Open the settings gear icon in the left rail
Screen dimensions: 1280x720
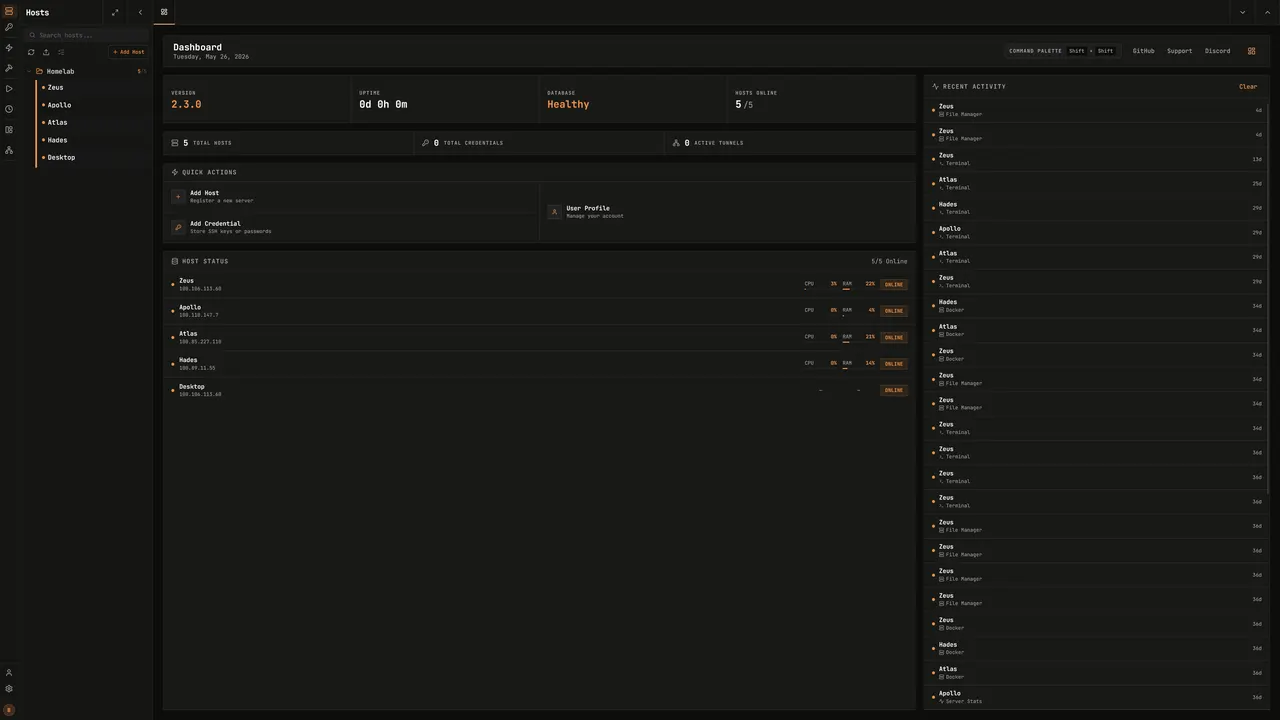[x=9, y=689]
